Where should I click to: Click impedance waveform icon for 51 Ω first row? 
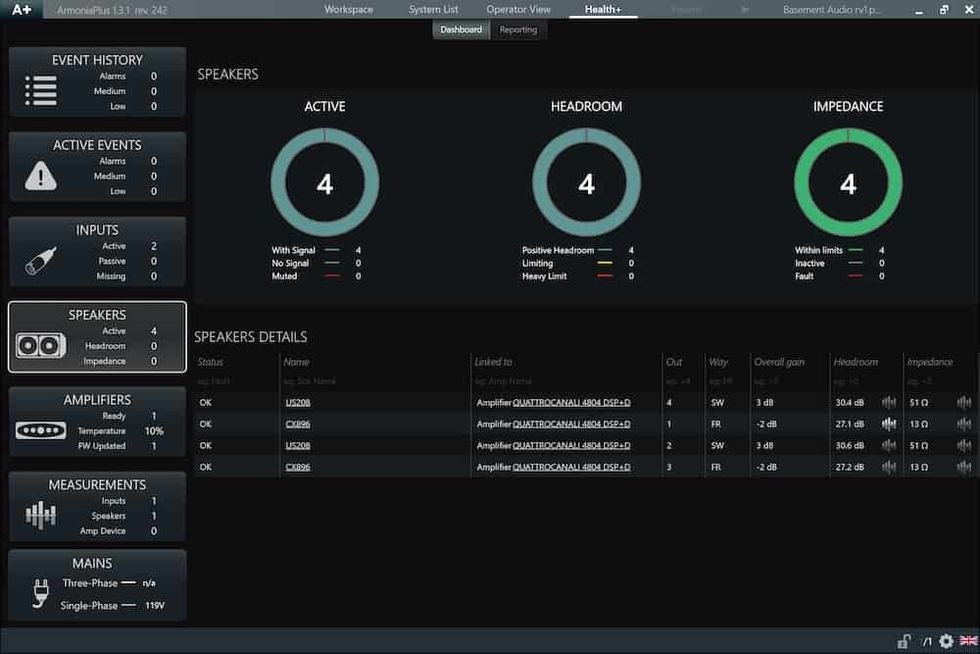coord(964,403)
